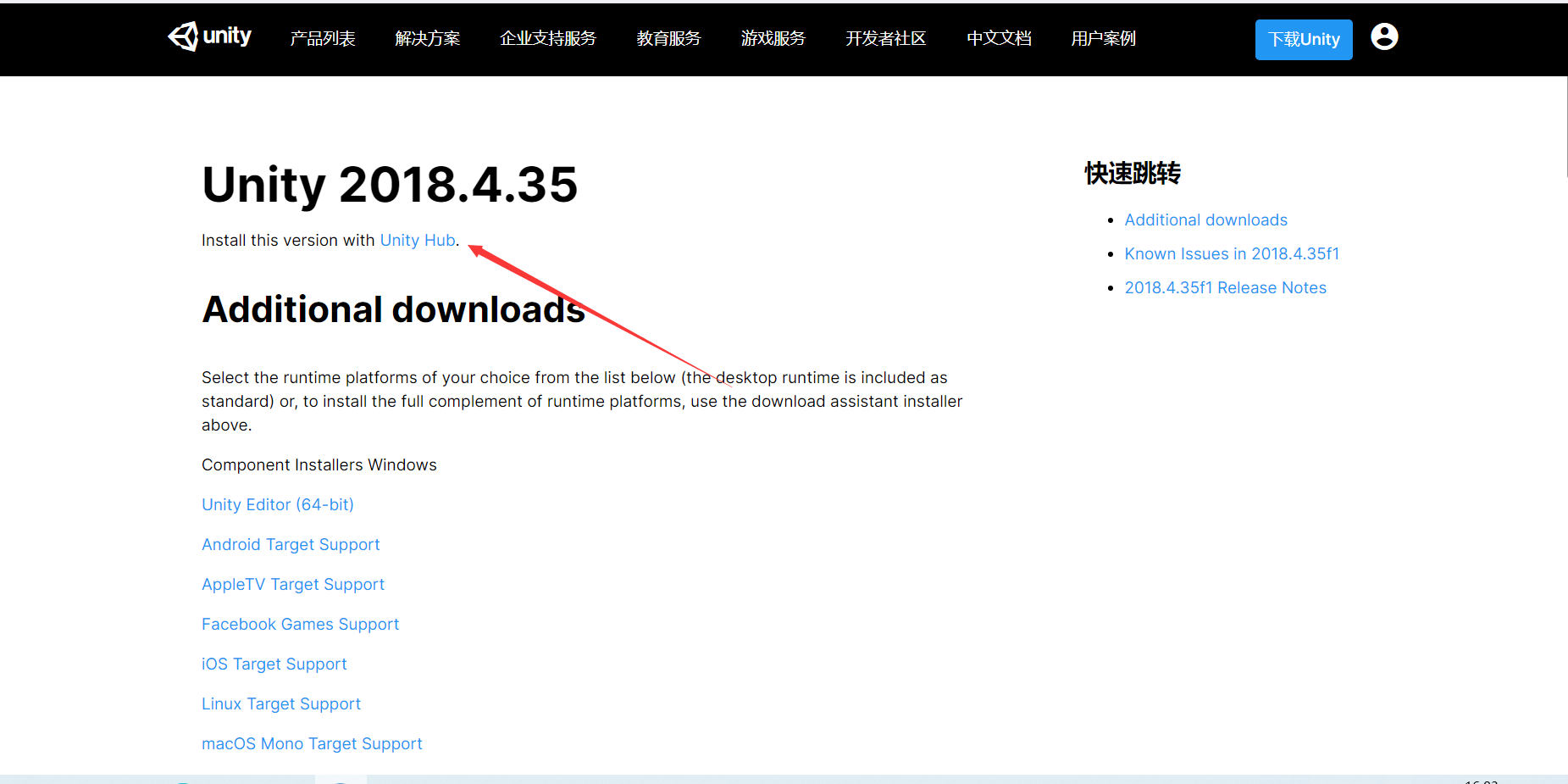This screenshot has width=1568, height=784.
Task: Open the 解决方案 menu
Action: point(428,38)
